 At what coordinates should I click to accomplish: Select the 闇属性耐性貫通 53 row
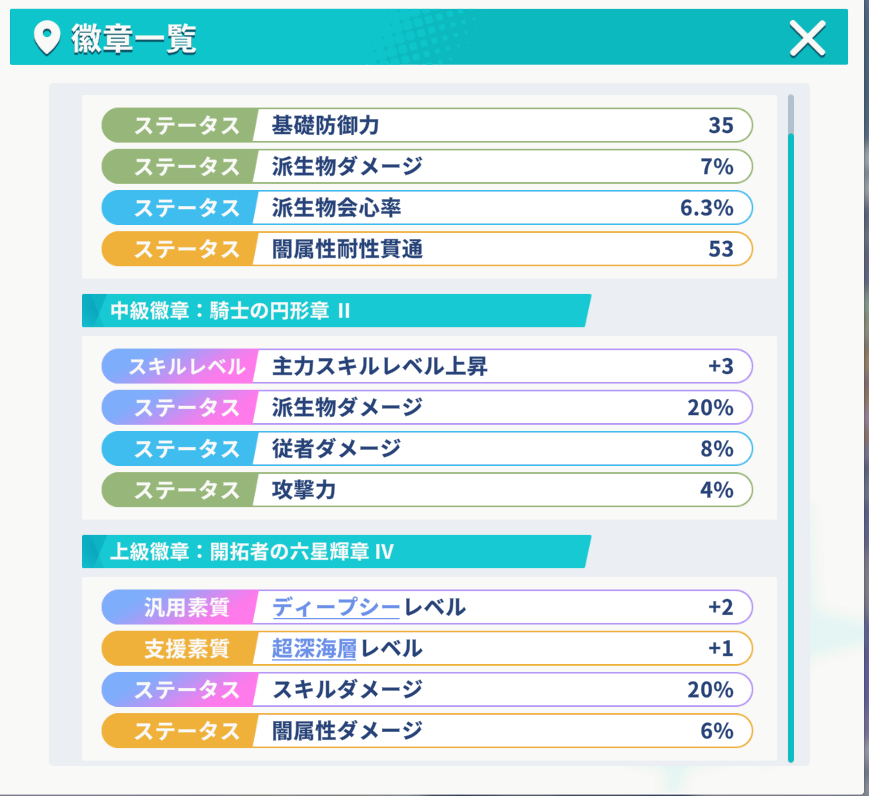point(427,249)
